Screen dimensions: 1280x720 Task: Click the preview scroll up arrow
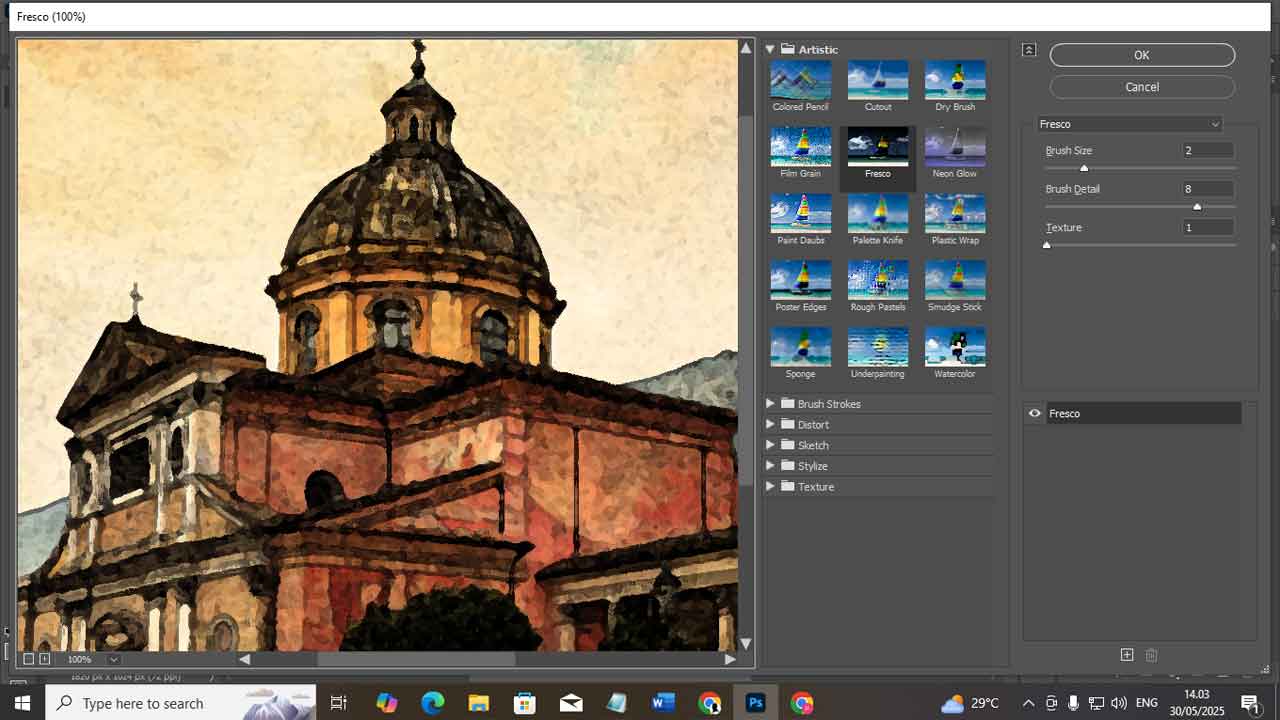click(746, 47)
